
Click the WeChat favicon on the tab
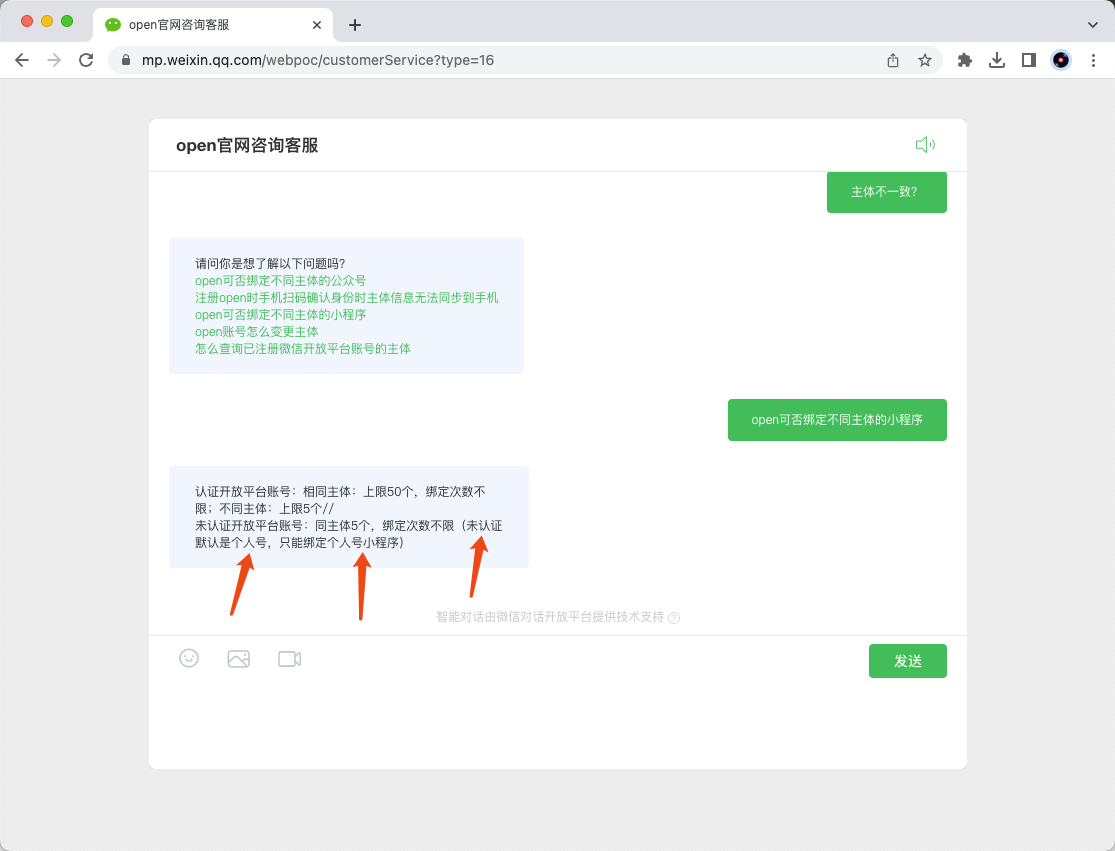click(x=113, y=25)
